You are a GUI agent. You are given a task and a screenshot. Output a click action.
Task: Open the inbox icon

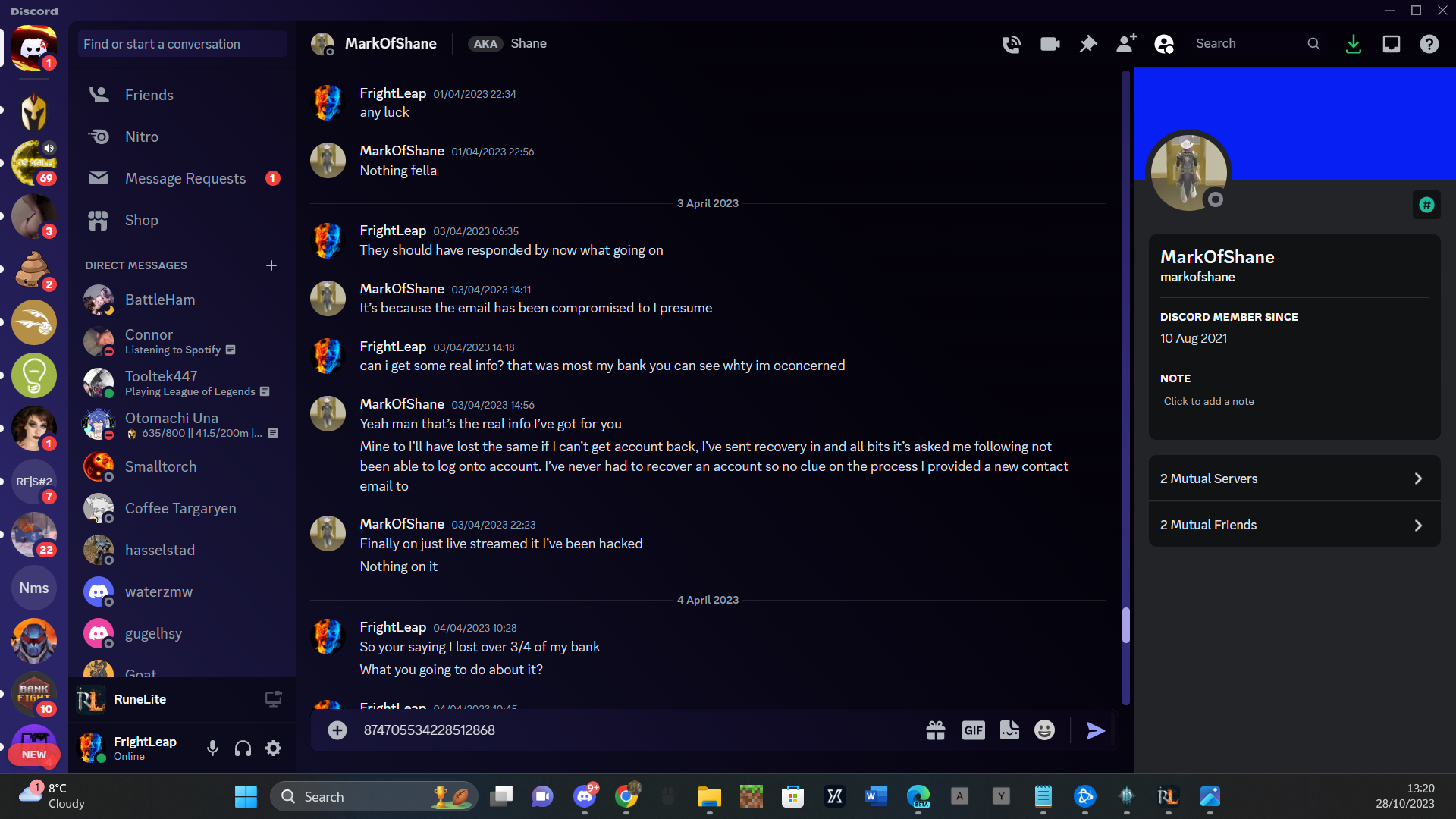coord(1392,44)
